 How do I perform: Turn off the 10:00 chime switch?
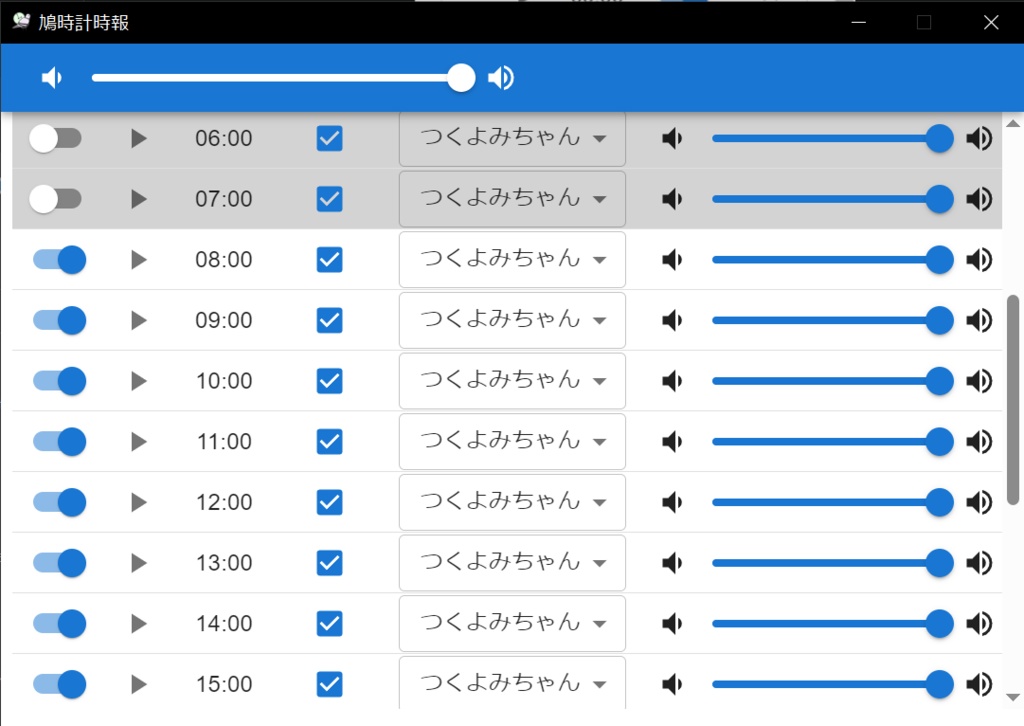pos(59,381)
